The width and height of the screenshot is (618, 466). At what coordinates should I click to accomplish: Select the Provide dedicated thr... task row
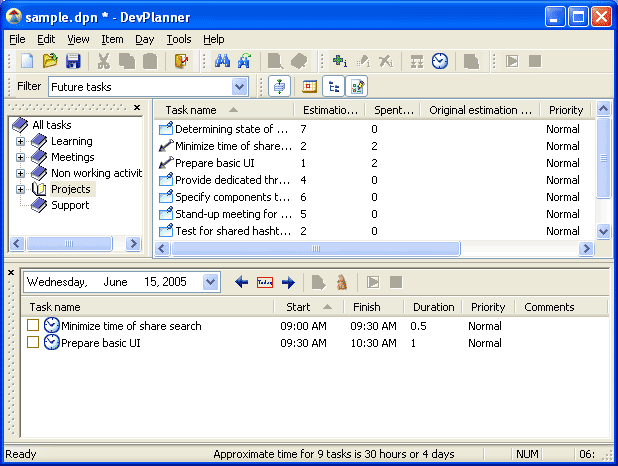(374, 180)
